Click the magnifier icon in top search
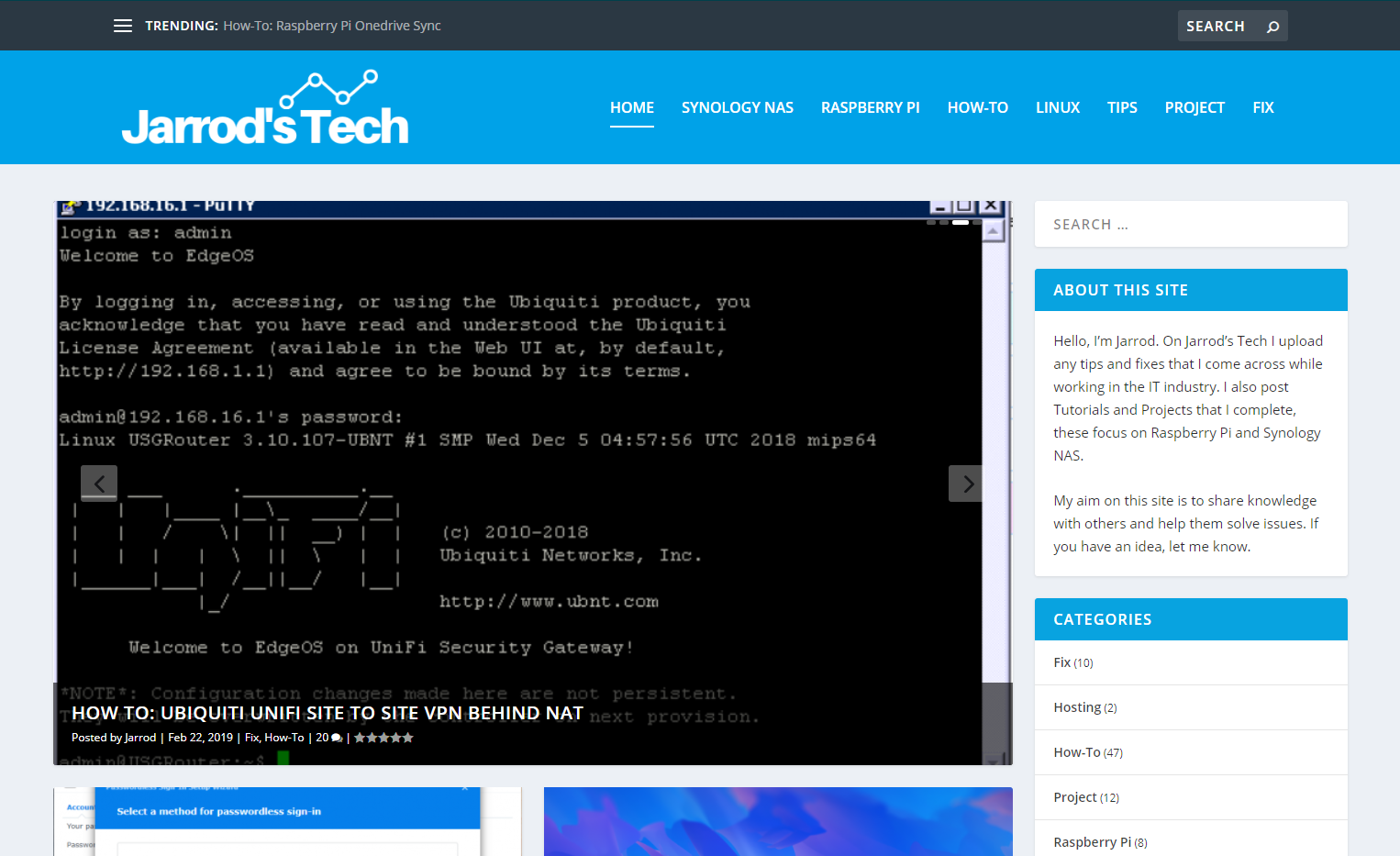 tap(1272, 27)
